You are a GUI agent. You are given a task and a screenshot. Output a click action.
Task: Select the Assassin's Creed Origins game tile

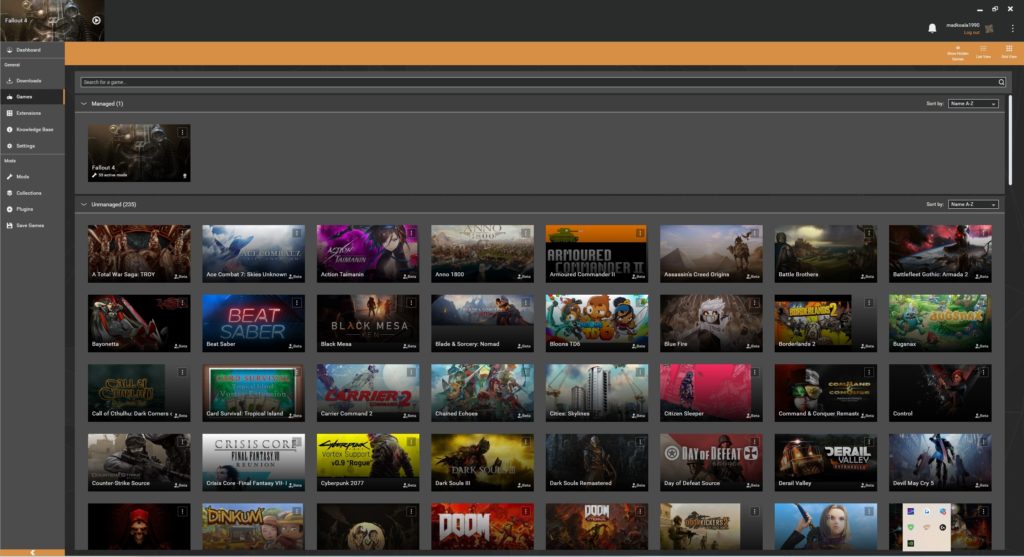coord(711,253)
